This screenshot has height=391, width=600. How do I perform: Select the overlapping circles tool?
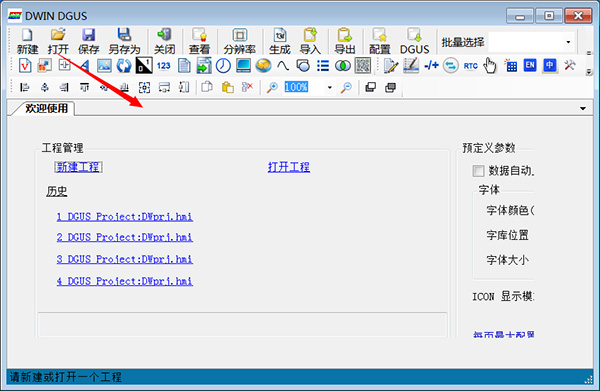(343, 66)
